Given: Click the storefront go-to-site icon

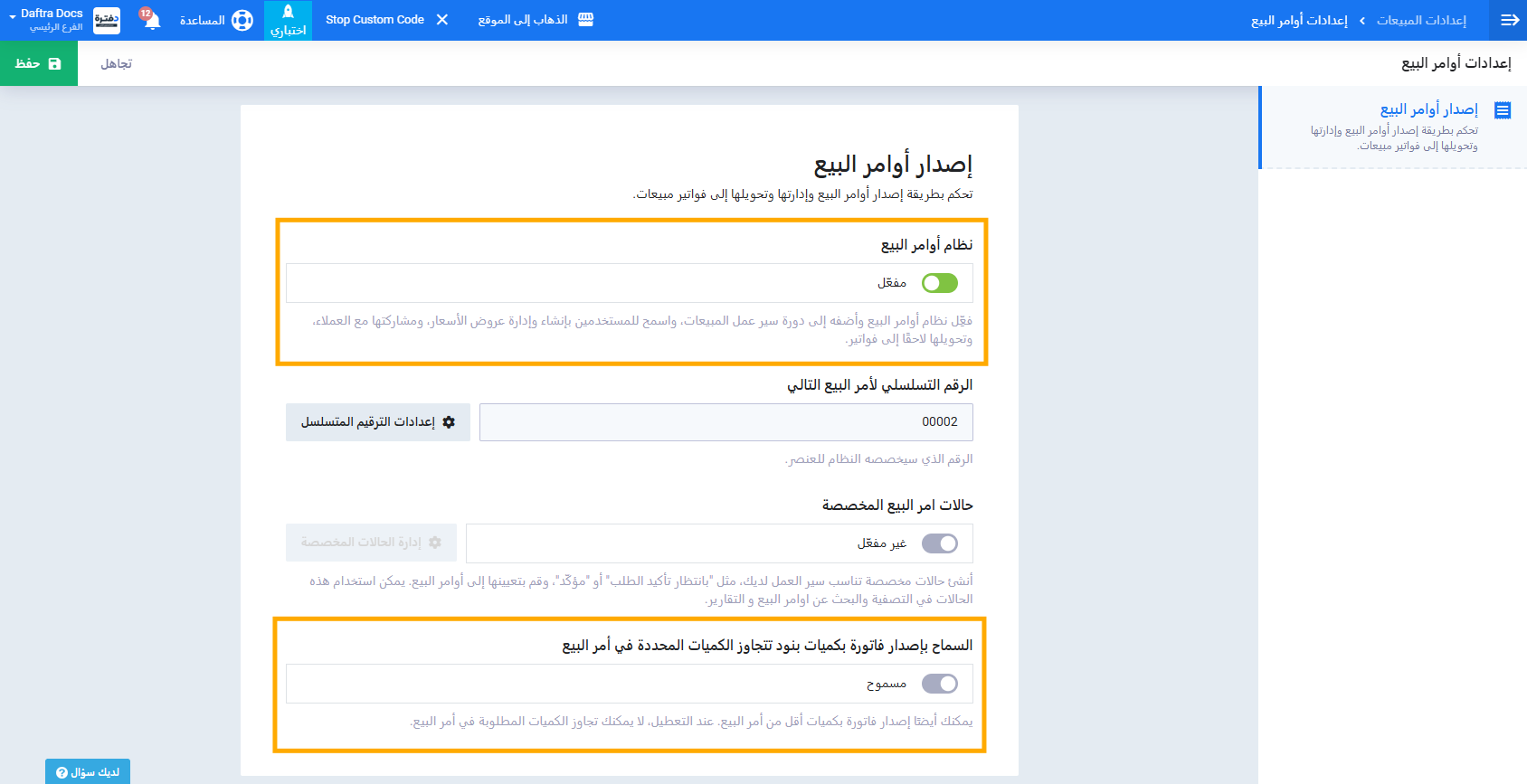Looking at the screenshot, I should [585, 20].
